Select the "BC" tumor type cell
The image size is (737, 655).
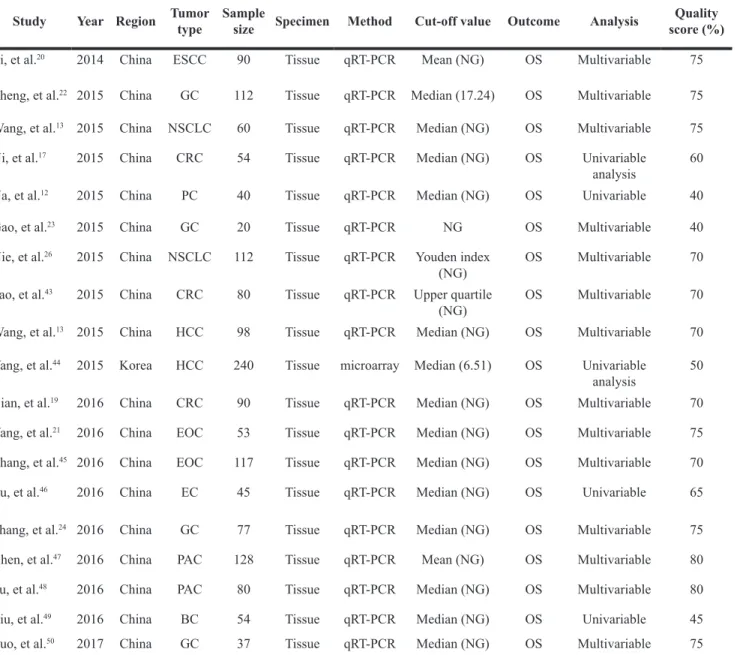189,619
